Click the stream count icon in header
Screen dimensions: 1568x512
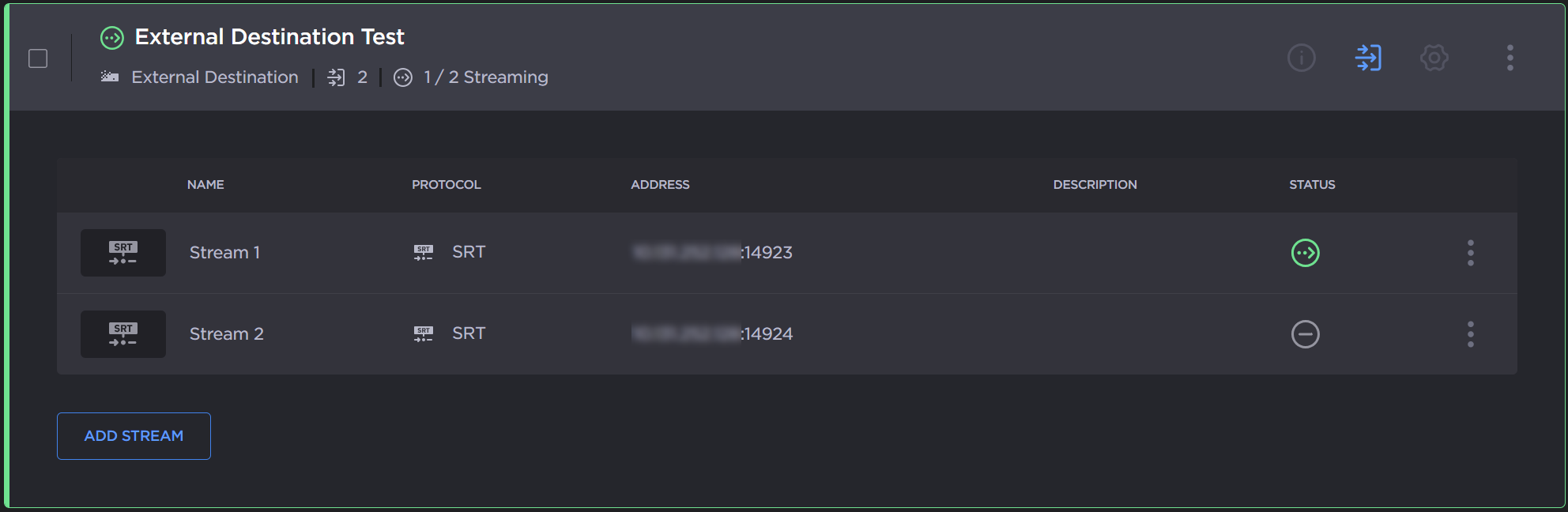click(x=336, y=77)
